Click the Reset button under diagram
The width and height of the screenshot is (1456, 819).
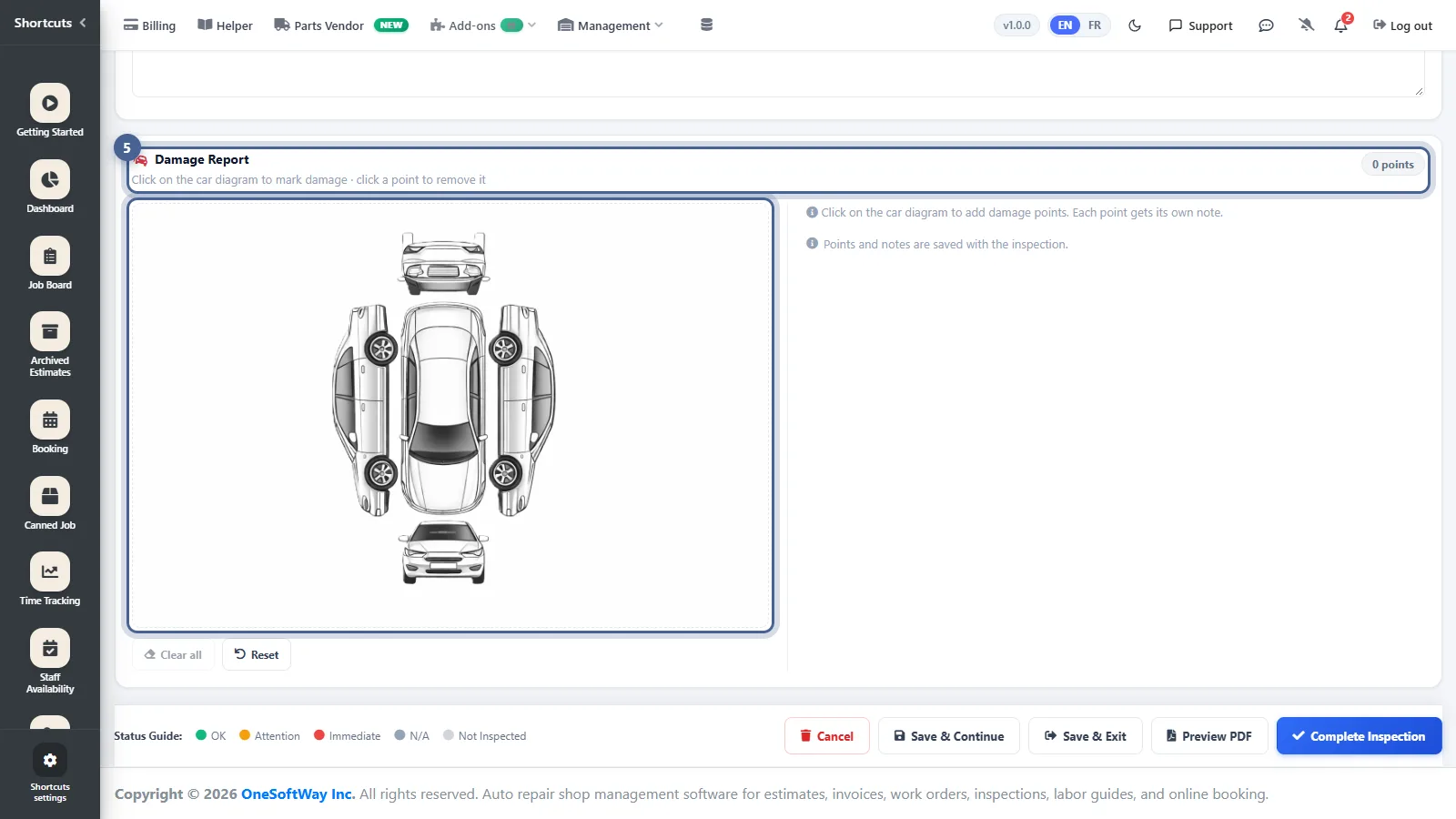257,654
